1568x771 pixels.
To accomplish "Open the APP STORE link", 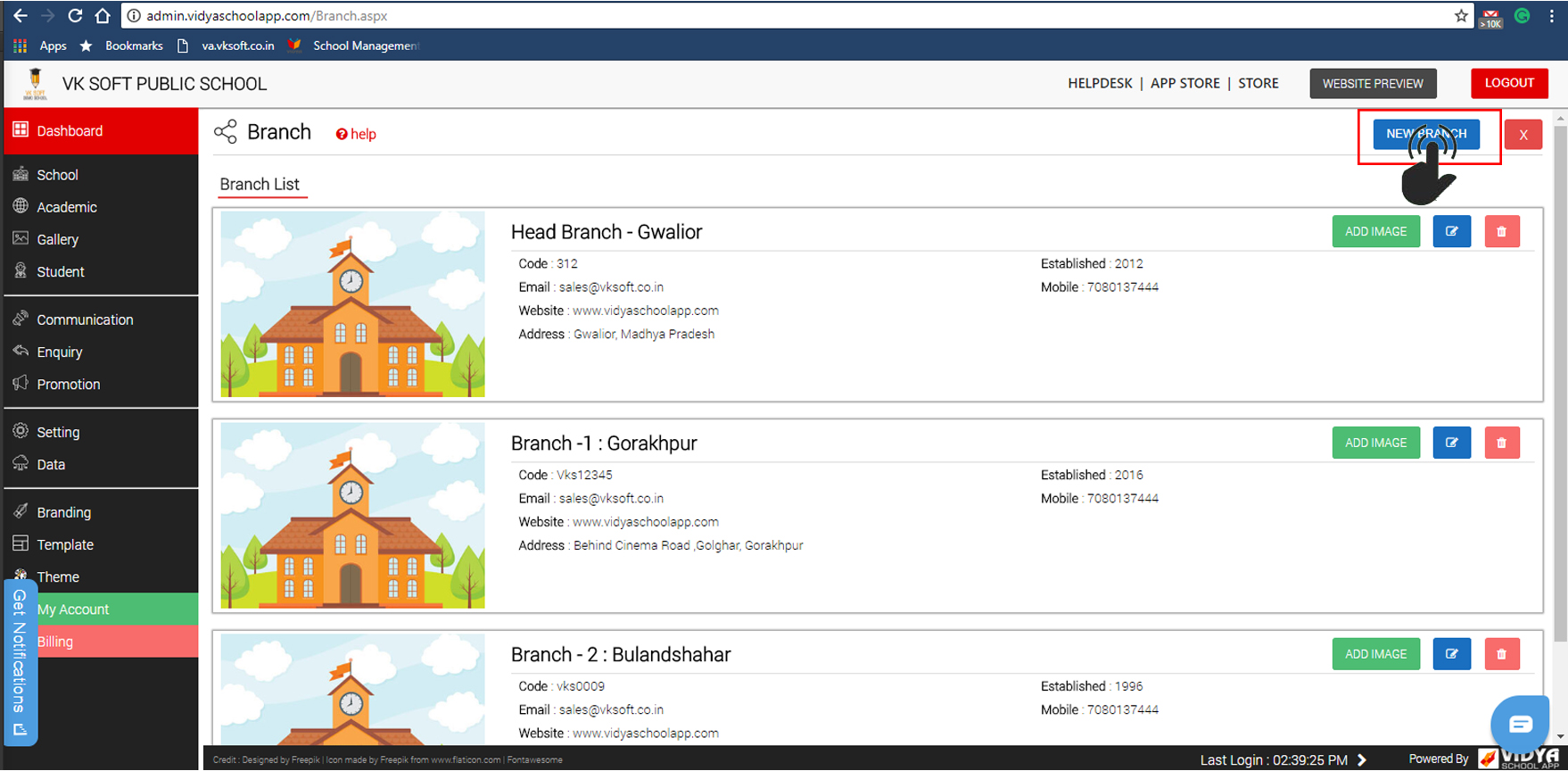I will point(1184,83).
